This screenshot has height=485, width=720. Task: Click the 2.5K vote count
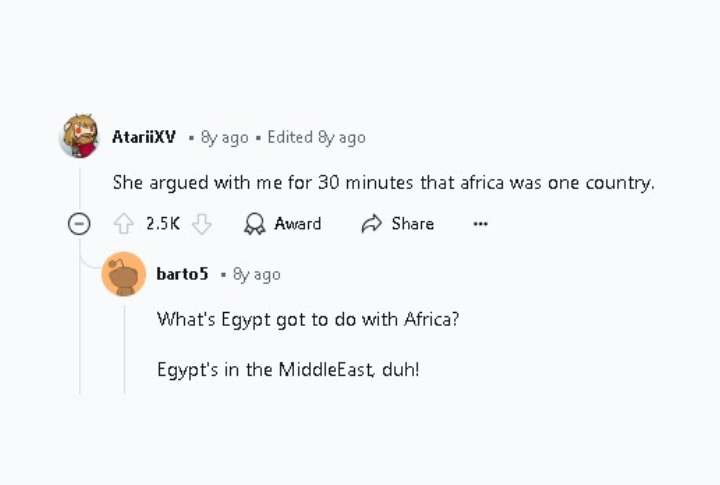point(163,224)
